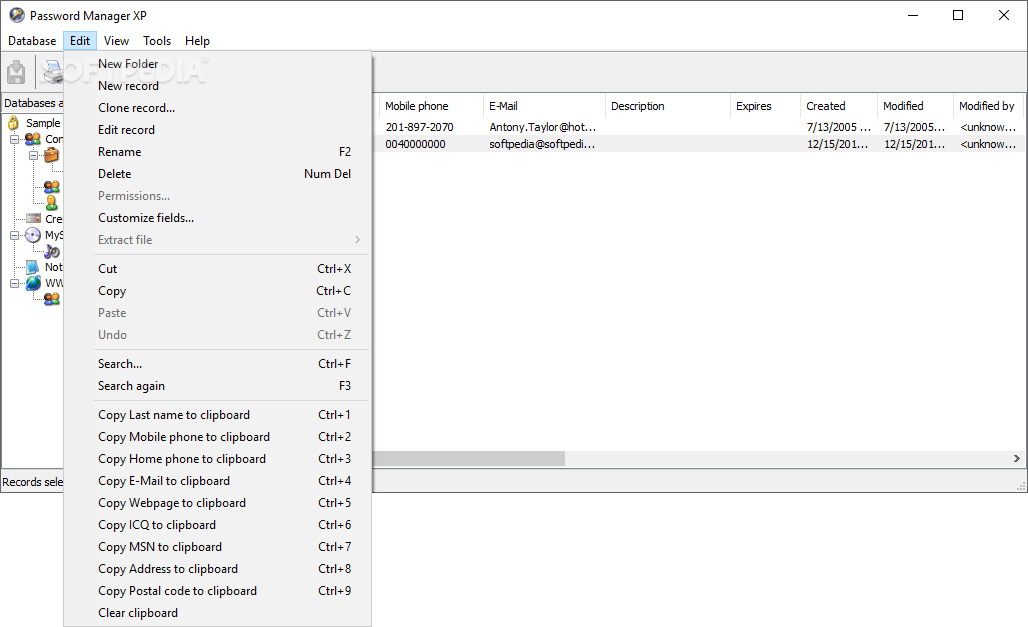This screenshot has height=627, width=1028.
Task: Select the Sample database padlock icon
Action: click(13, 123)
